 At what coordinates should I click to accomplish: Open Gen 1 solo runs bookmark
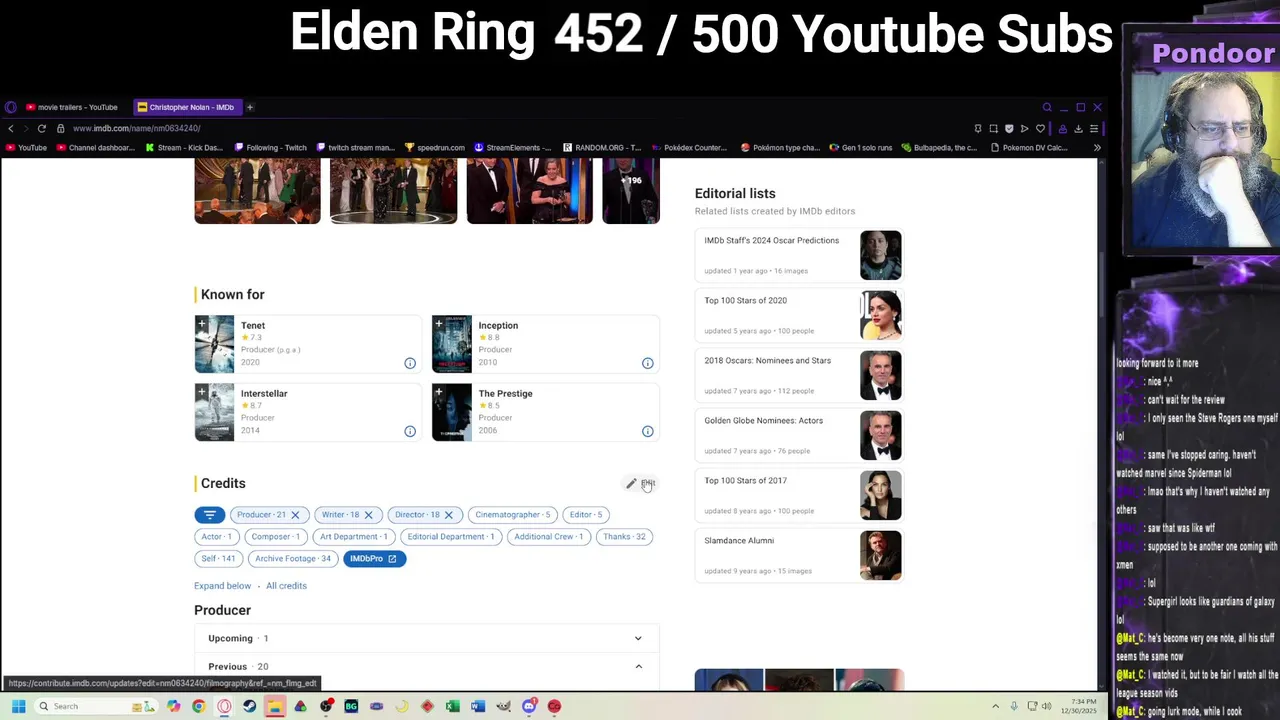click(860, 148)
